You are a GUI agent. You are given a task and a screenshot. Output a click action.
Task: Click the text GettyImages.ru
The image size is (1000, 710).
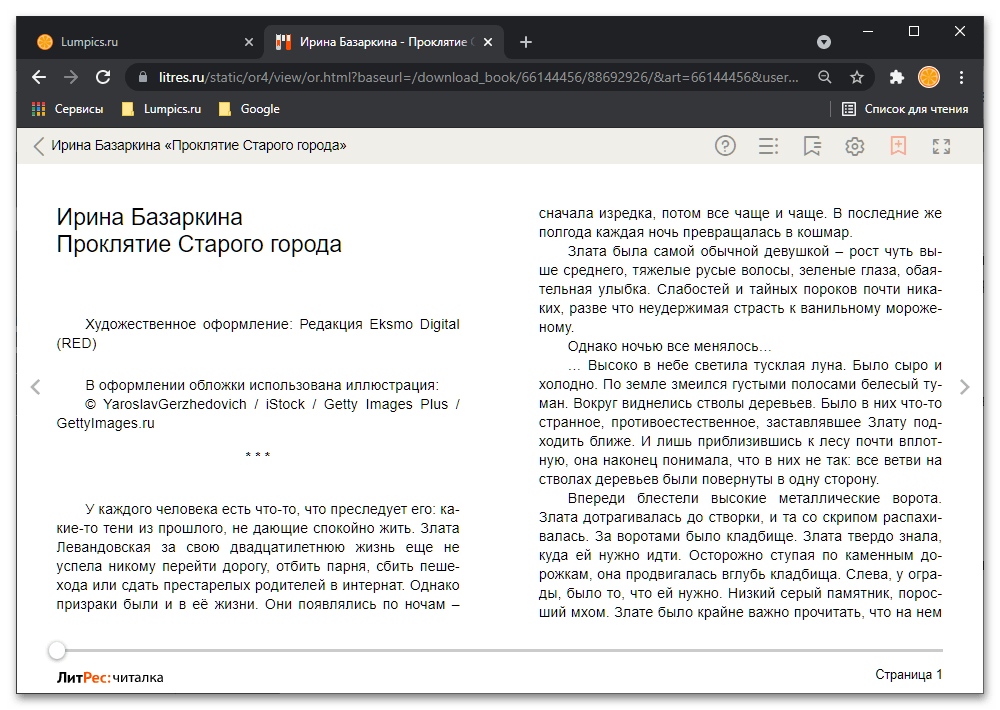(105, 424)
